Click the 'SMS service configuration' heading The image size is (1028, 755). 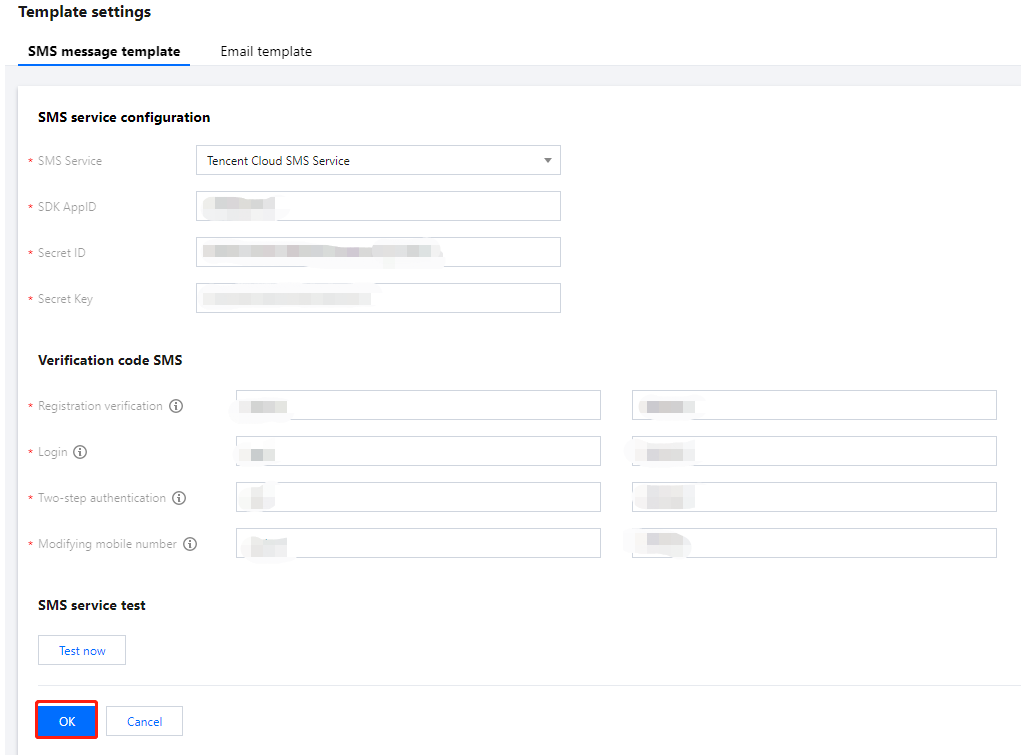point(124,117)
